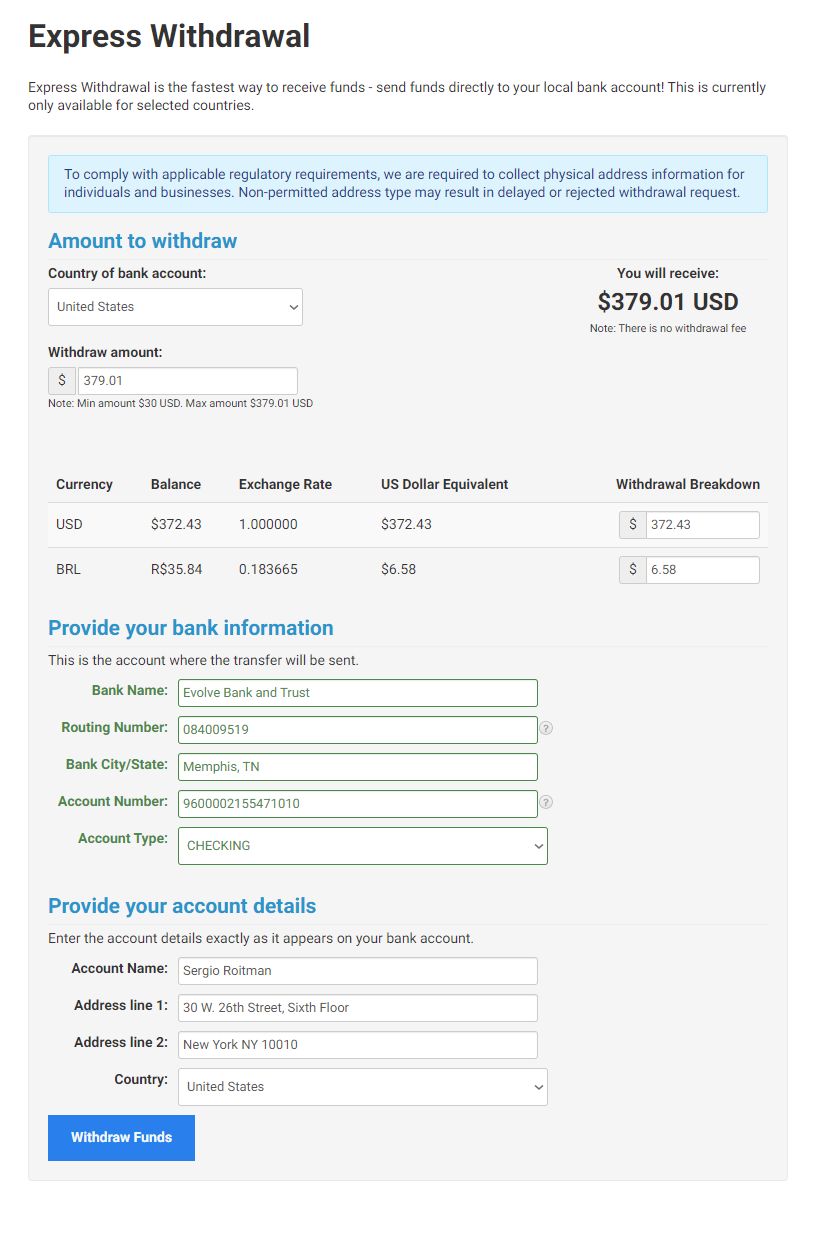The image size is (829, 1238).
Task: Expand the Account Type dropdown
Action: click(363, 846)
